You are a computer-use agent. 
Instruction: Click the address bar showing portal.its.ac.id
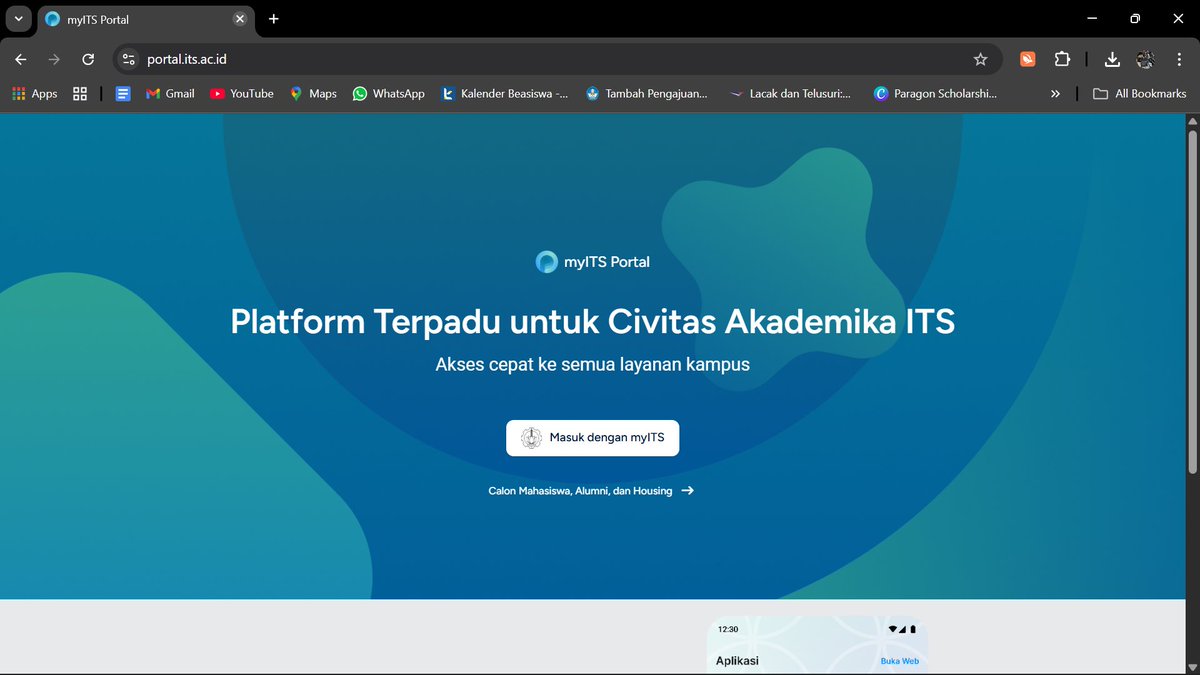[x=558, y=59]
